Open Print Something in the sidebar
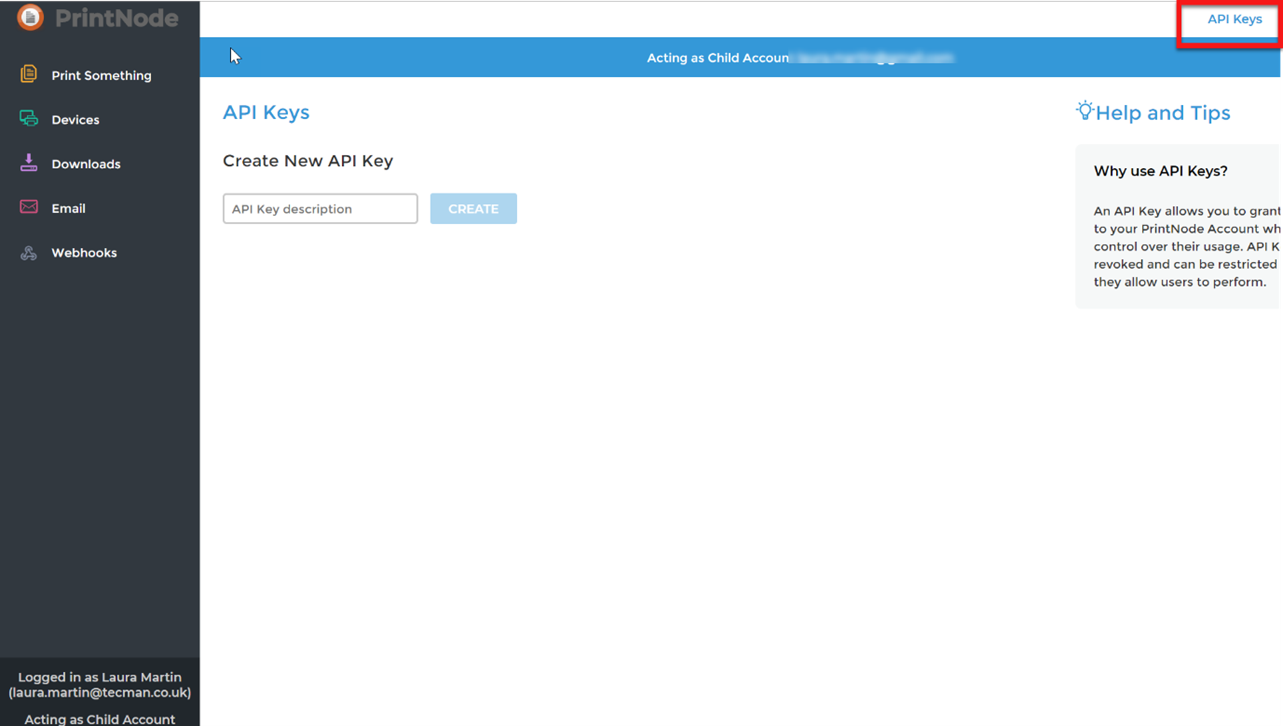The width and height of the screenshot is (1283, 726). click(x=101, y=75)
